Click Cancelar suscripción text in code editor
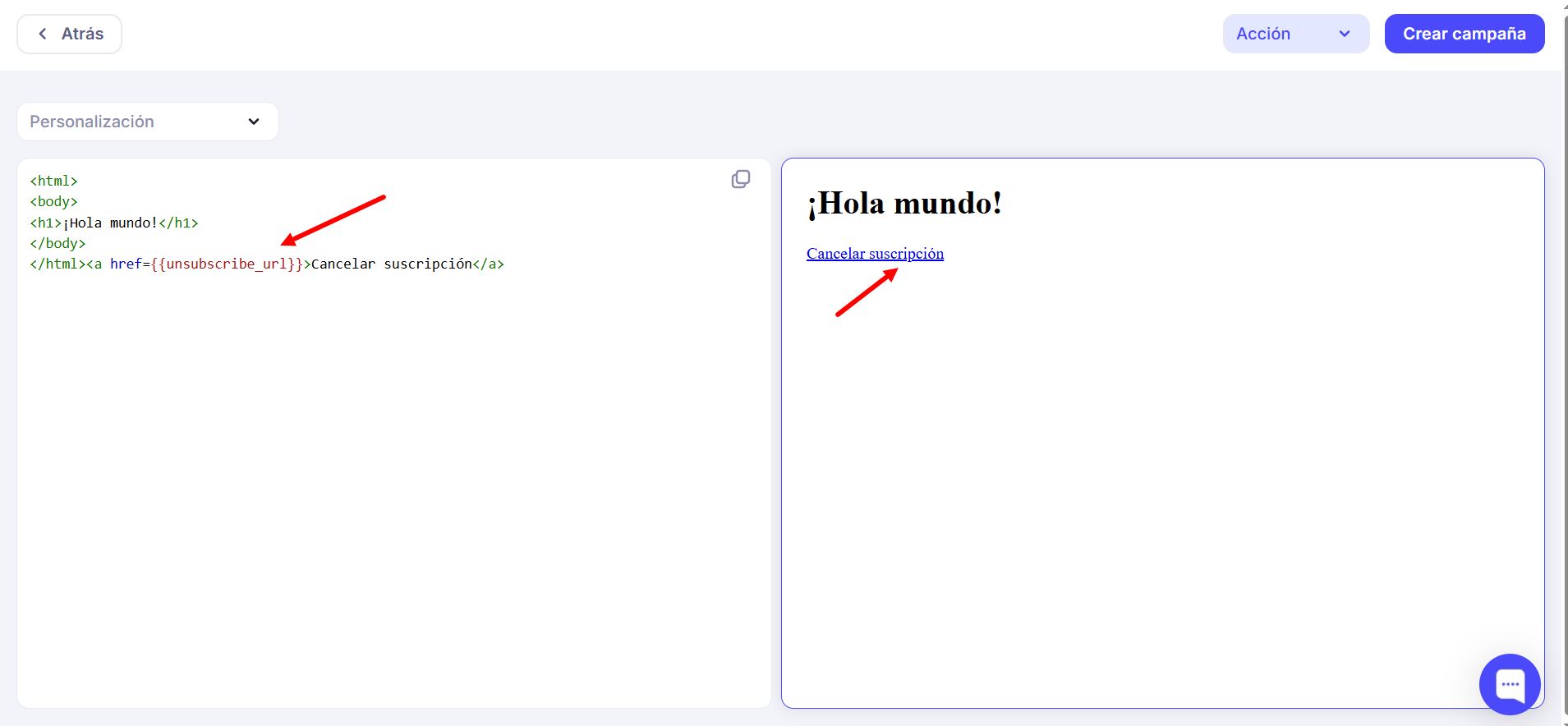This screenshot has width=1568, height=726. tap(391, 264)
